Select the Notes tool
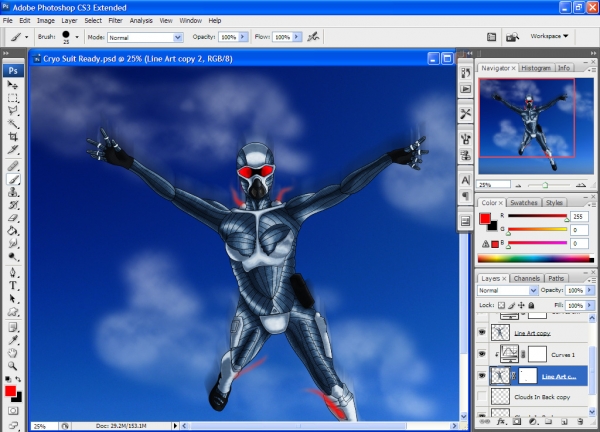The width and height of the screenshot is (600, 432). tap(13, 327)
